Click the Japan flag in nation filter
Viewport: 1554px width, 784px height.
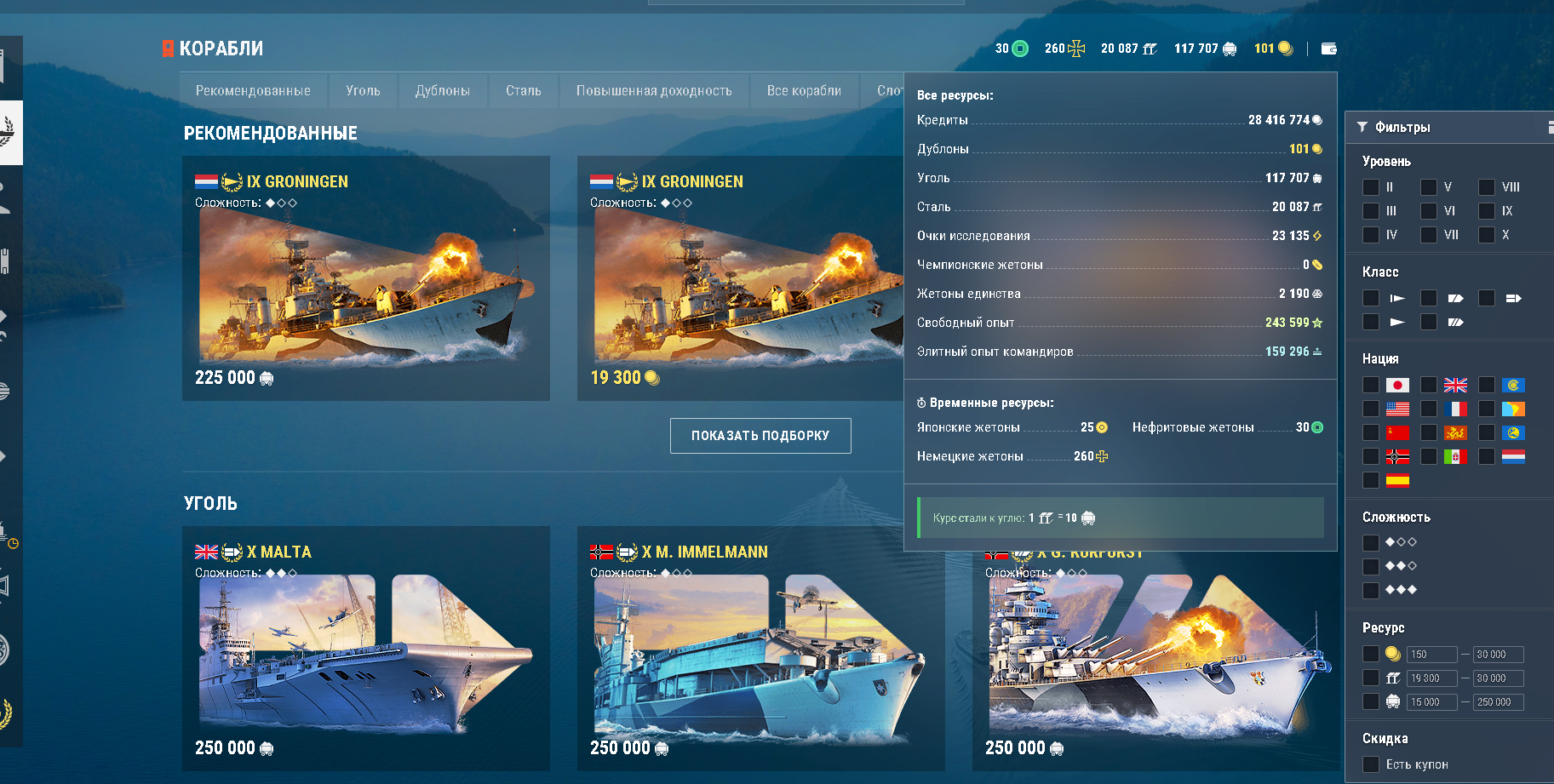click(x=1397, y=386)
